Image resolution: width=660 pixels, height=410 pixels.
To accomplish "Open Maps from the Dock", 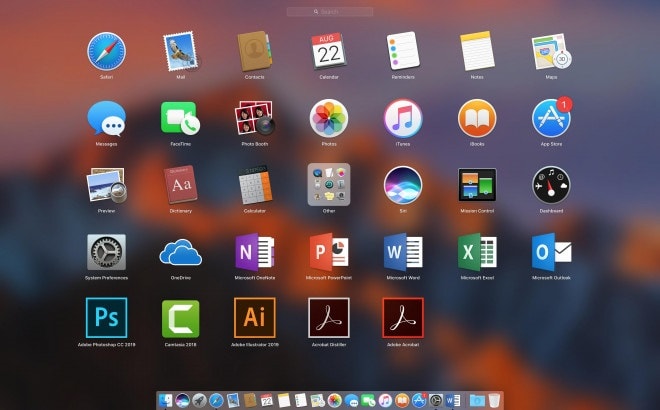I will pyautogui.click(x=317, y=400).
